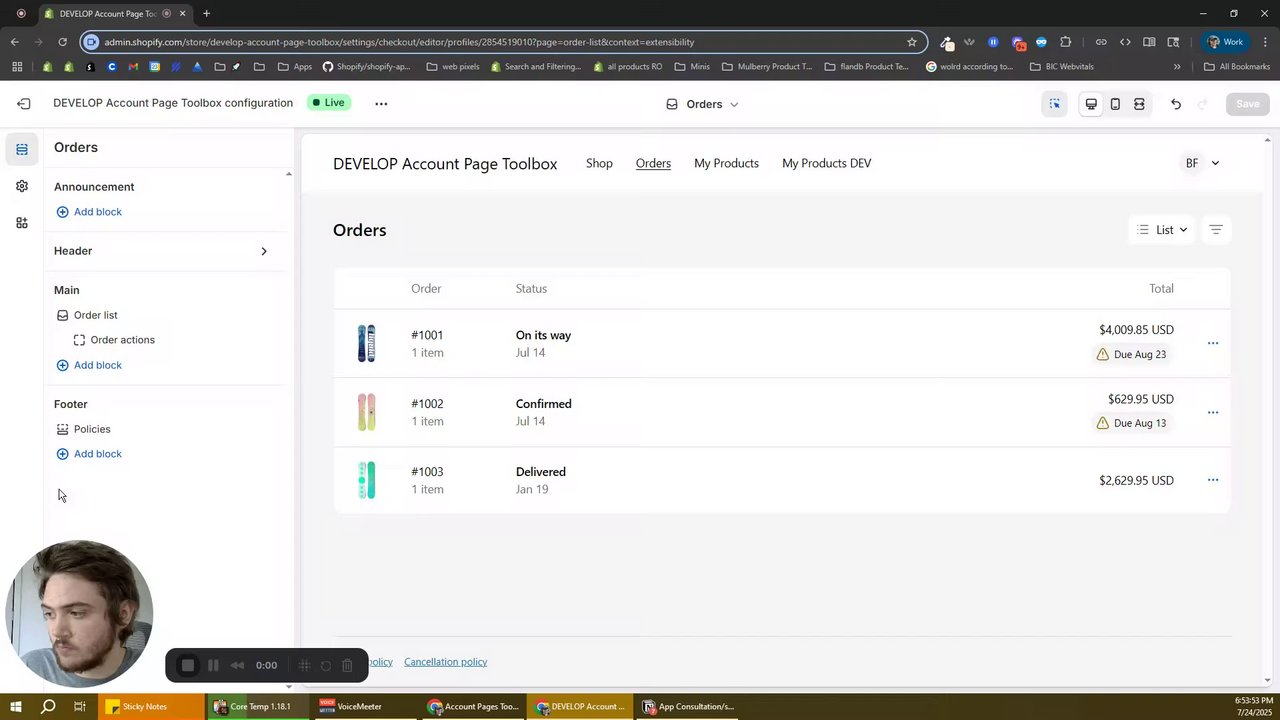The image size is (1280, 720).
Task: Open actions menu for order #1001
Action: point(1213,343)
